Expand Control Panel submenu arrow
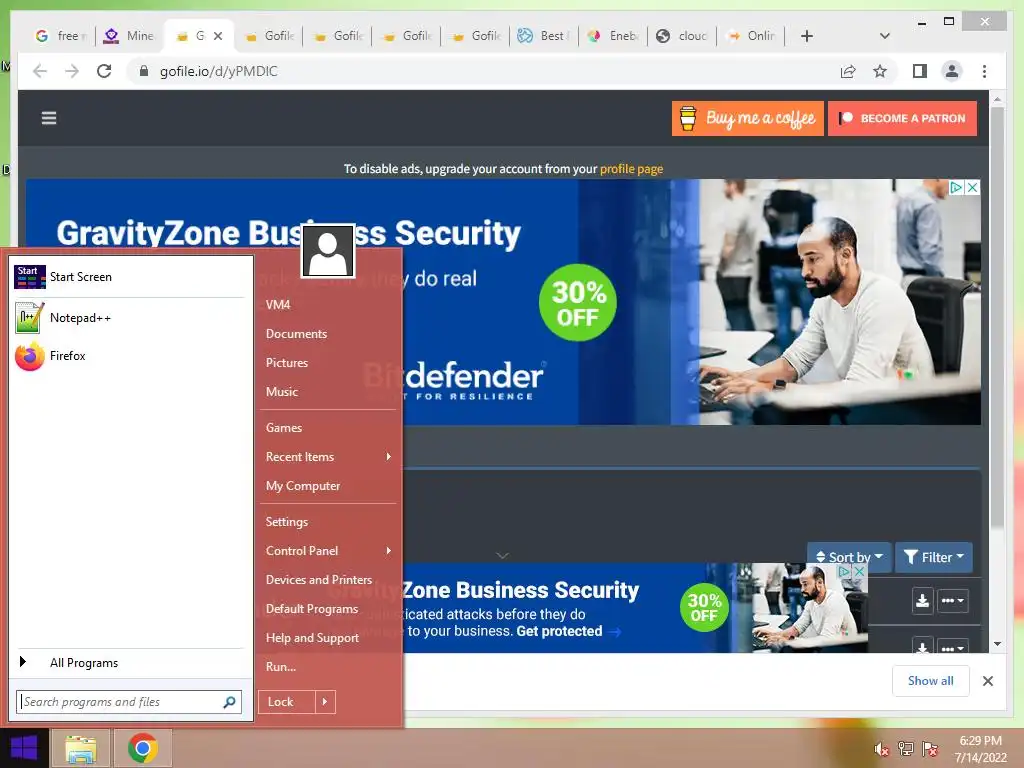Image resolution: width=1024 pixels, height=768 pixels. point(389,551)
